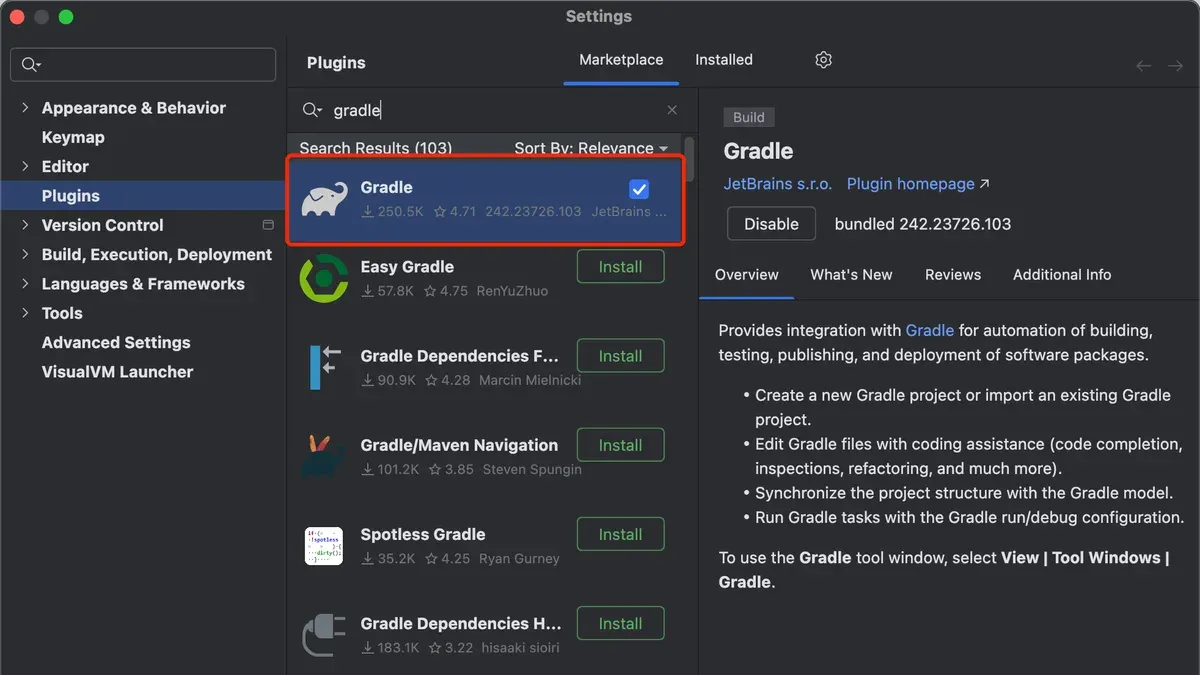Click the Search Results (103) label
Screen dimensions: 1200x675
376,148
